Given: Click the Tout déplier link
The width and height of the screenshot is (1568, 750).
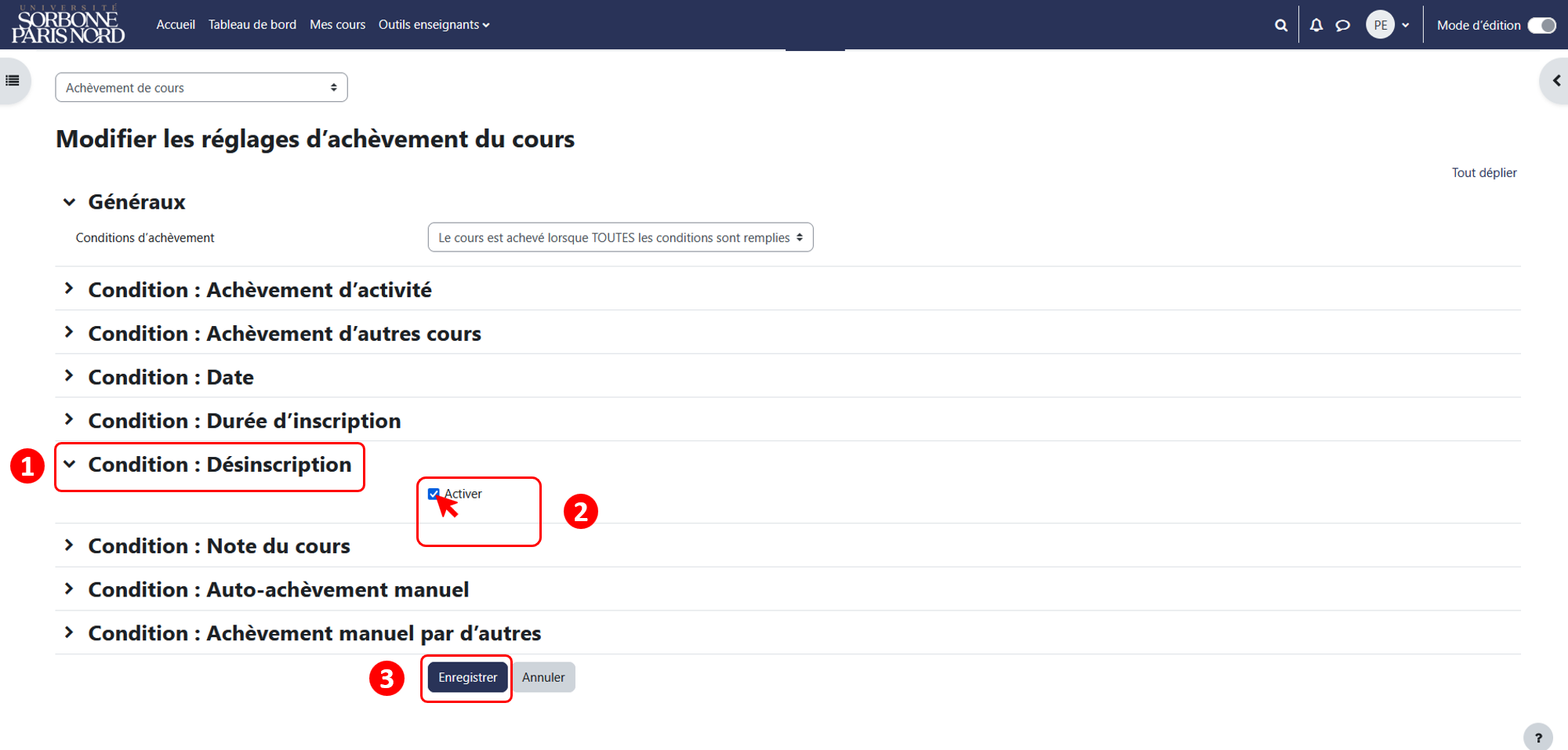Looking at the screenshot, I should click(x=1484, y=172).
